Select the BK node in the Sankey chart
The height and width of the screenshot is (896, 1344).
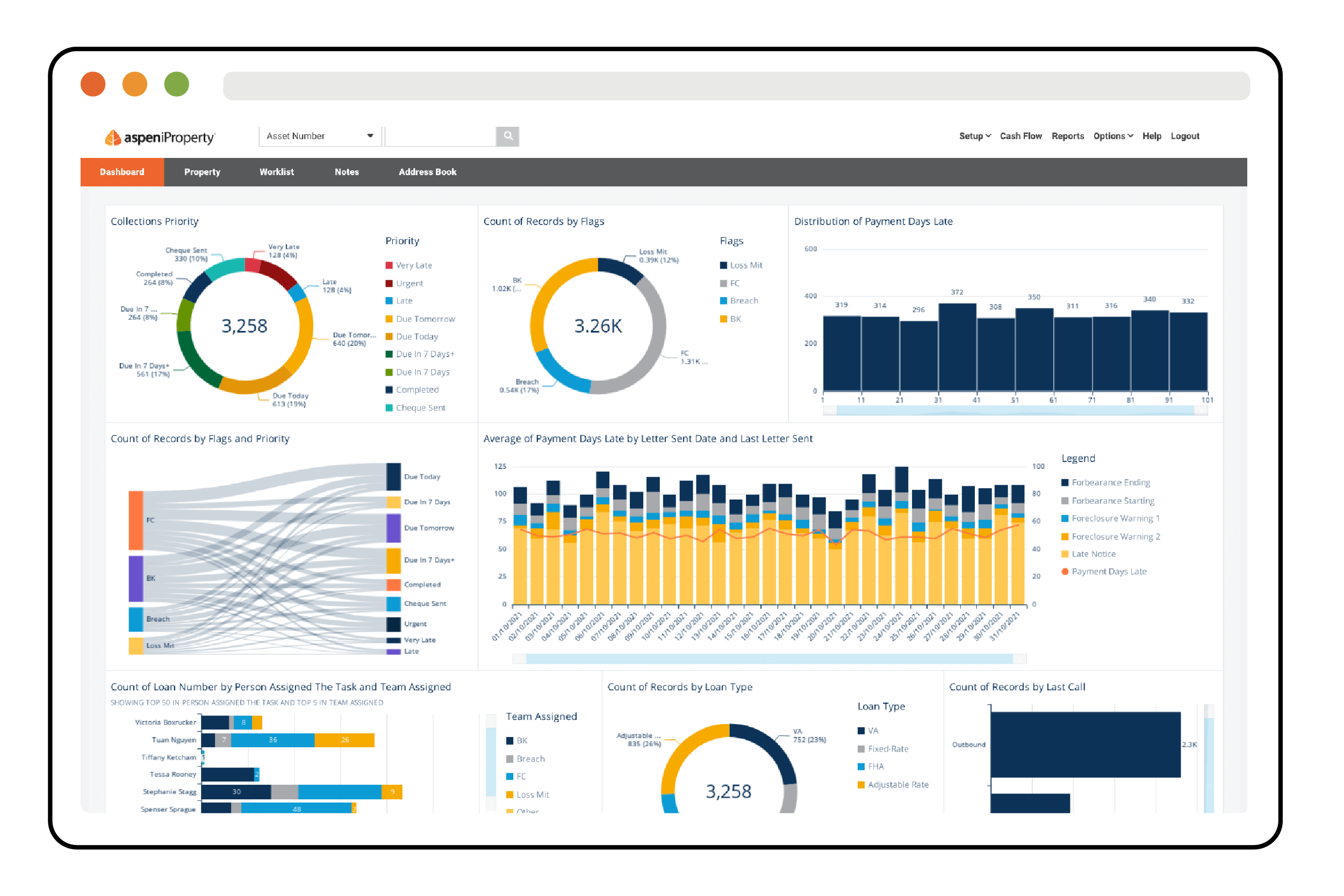(x=136, y=579)
